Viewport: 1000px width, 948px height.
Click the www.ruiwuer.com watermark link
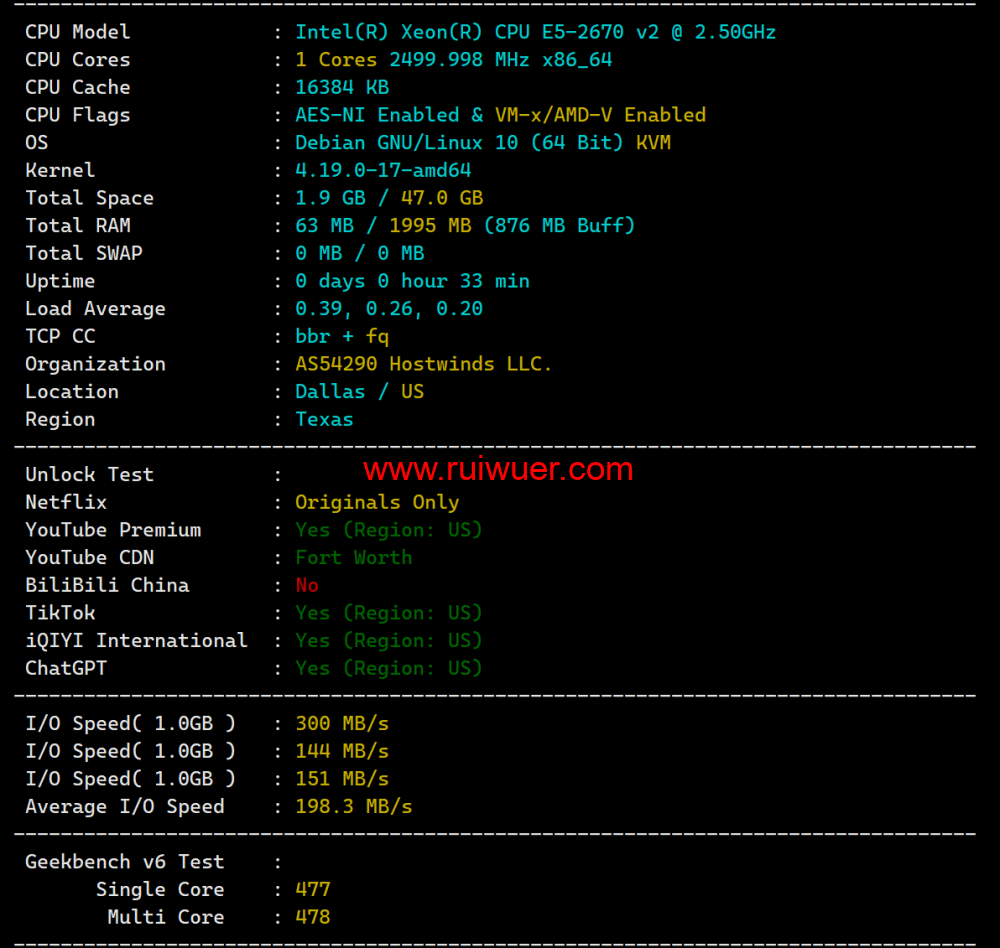coord(497,469)
